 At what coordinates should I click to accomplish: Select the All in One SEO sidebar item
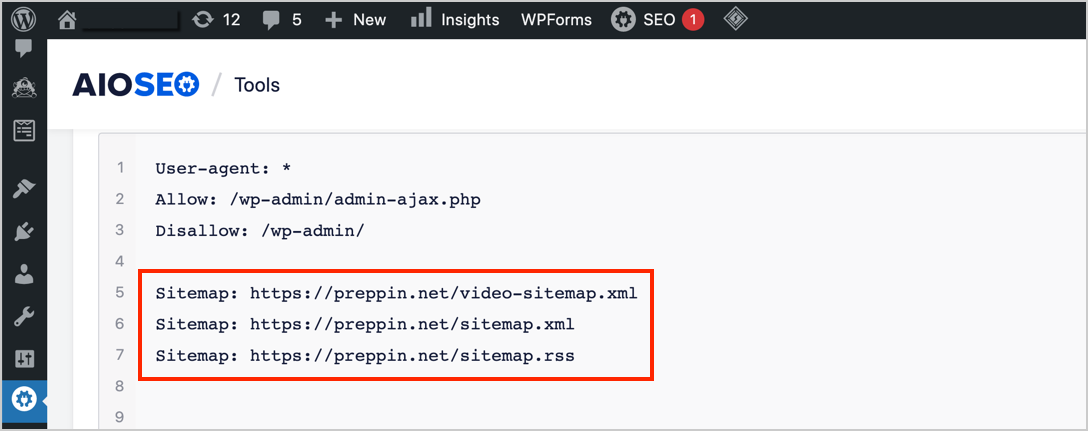point(22,399)
